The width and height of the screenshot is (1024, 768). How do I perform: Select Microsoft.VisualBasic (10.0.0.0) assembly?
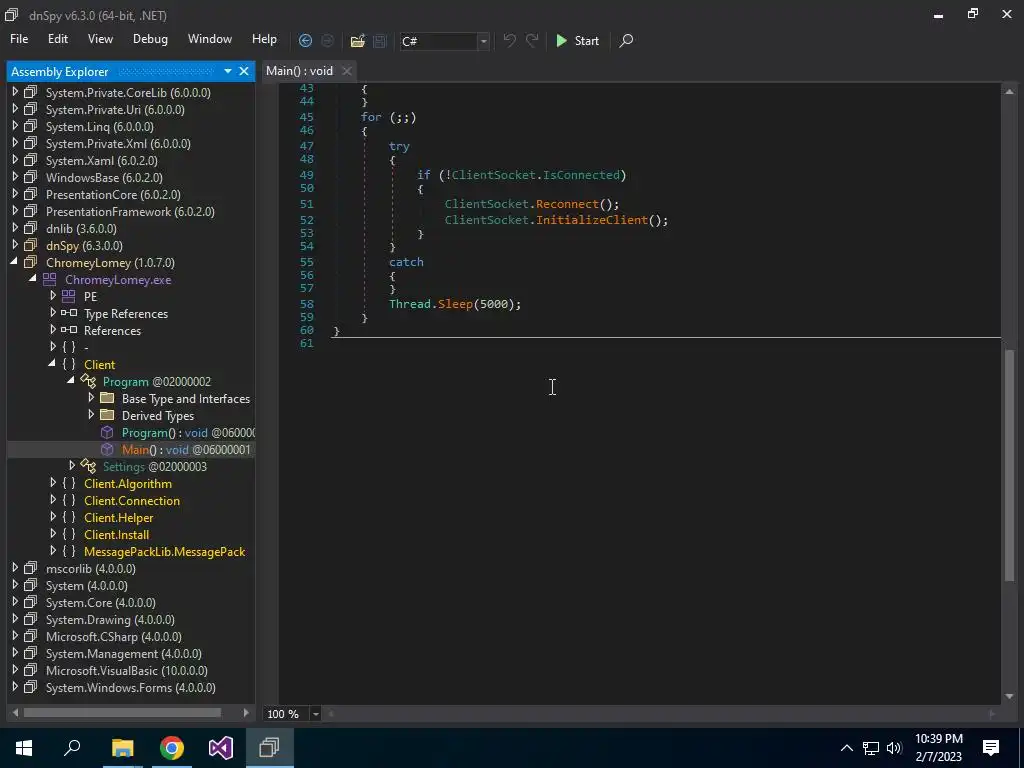(x=127, y=670)
